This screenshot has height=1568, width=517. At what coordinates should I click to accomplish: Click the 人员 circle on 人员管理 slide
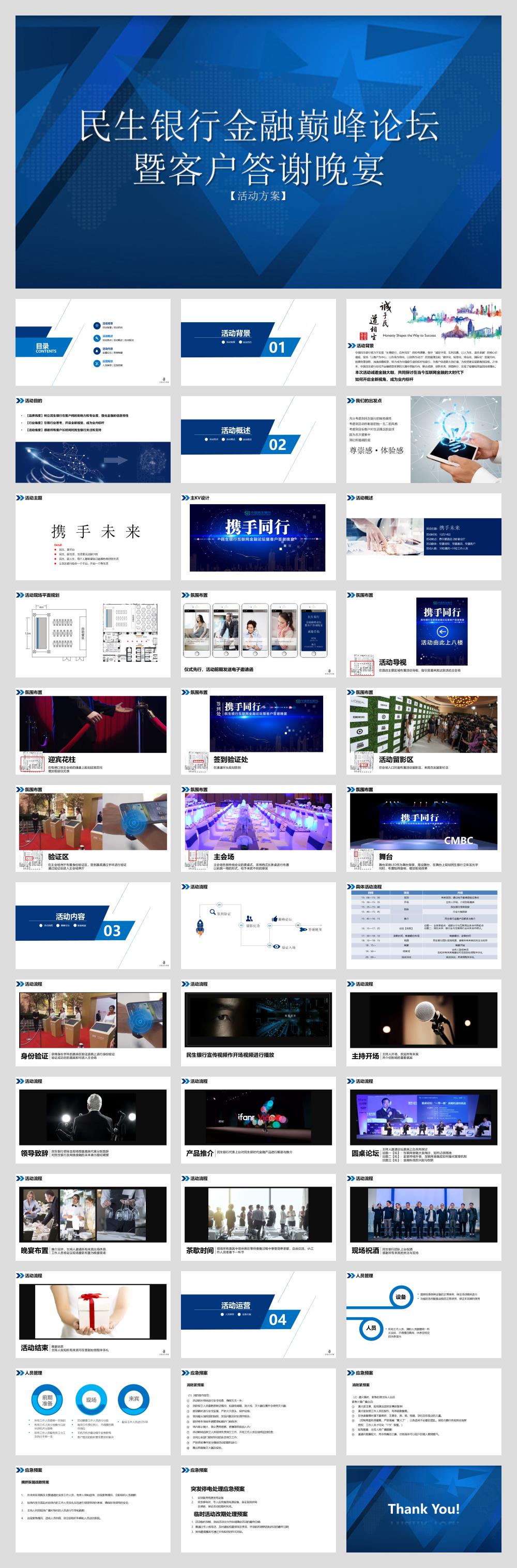coord(371,1328)
